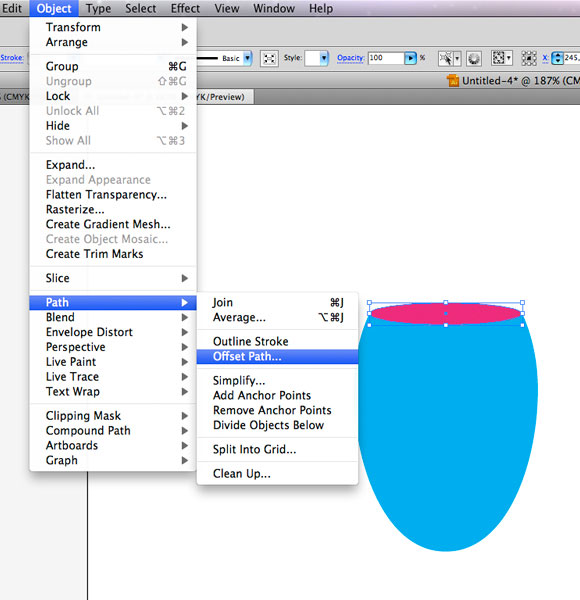Expand the Blend submenu
This screenshot has width=580, height=600.
pos(113,317)
